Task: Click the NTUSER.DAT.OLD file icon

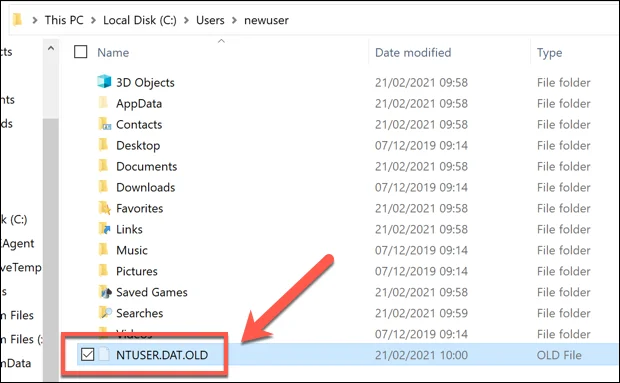Action: pos(104,354)
